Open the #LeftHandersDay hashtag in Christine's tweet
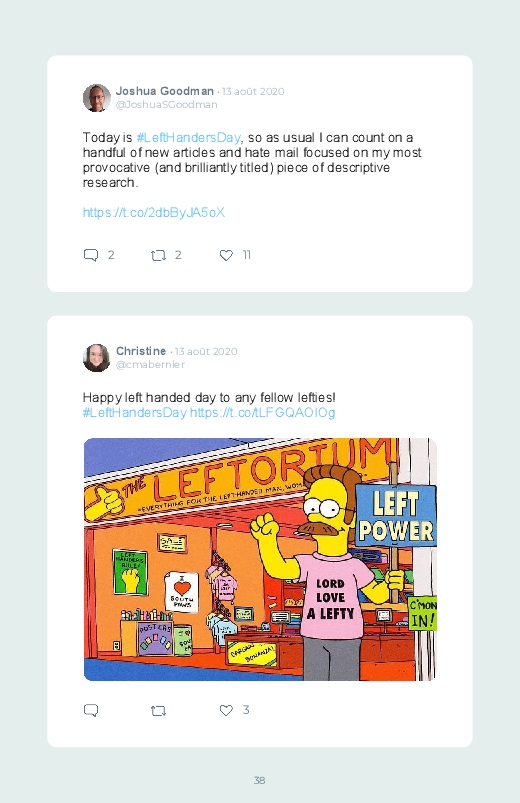 135,413
